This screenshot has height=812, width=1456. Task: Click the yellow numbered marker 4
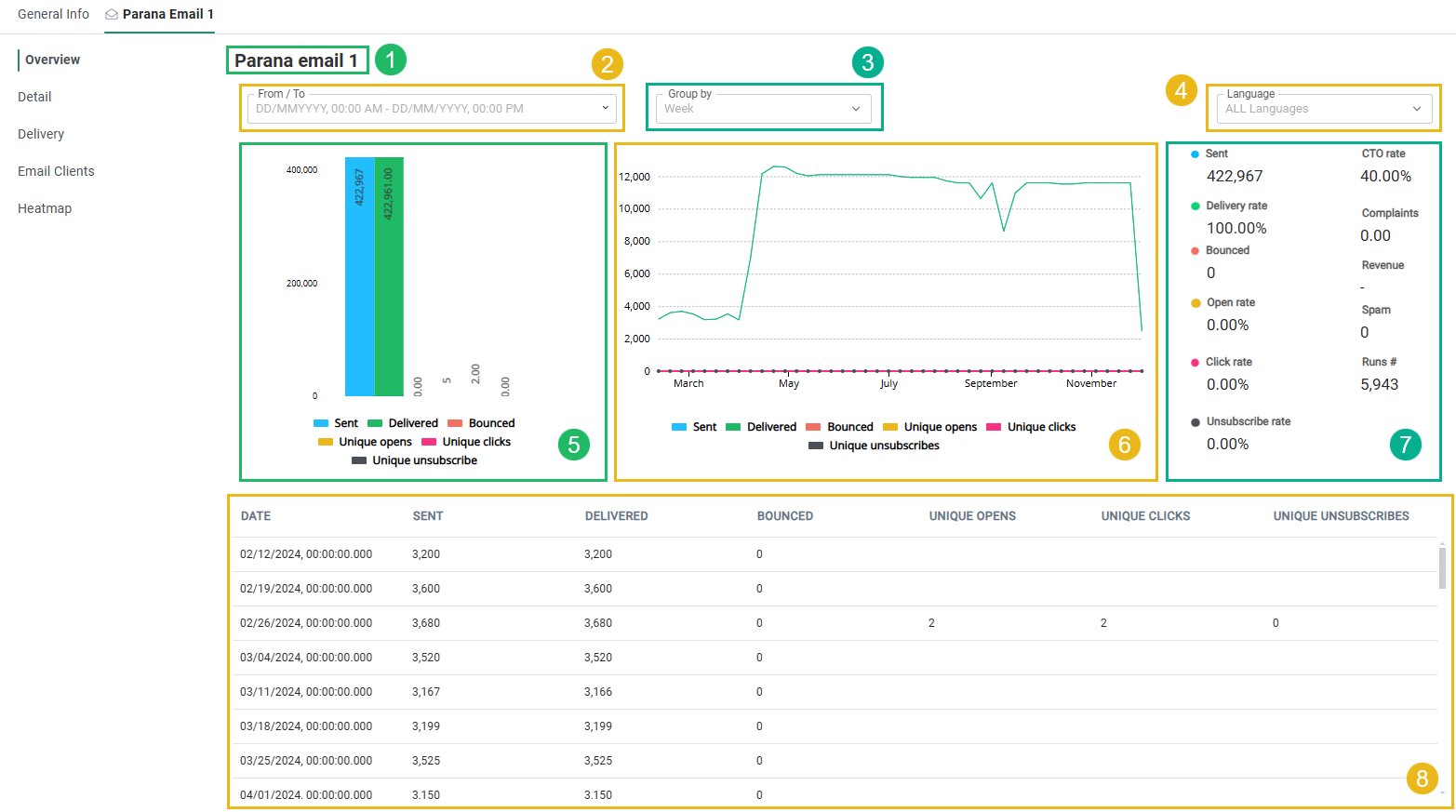[1181, 90]
